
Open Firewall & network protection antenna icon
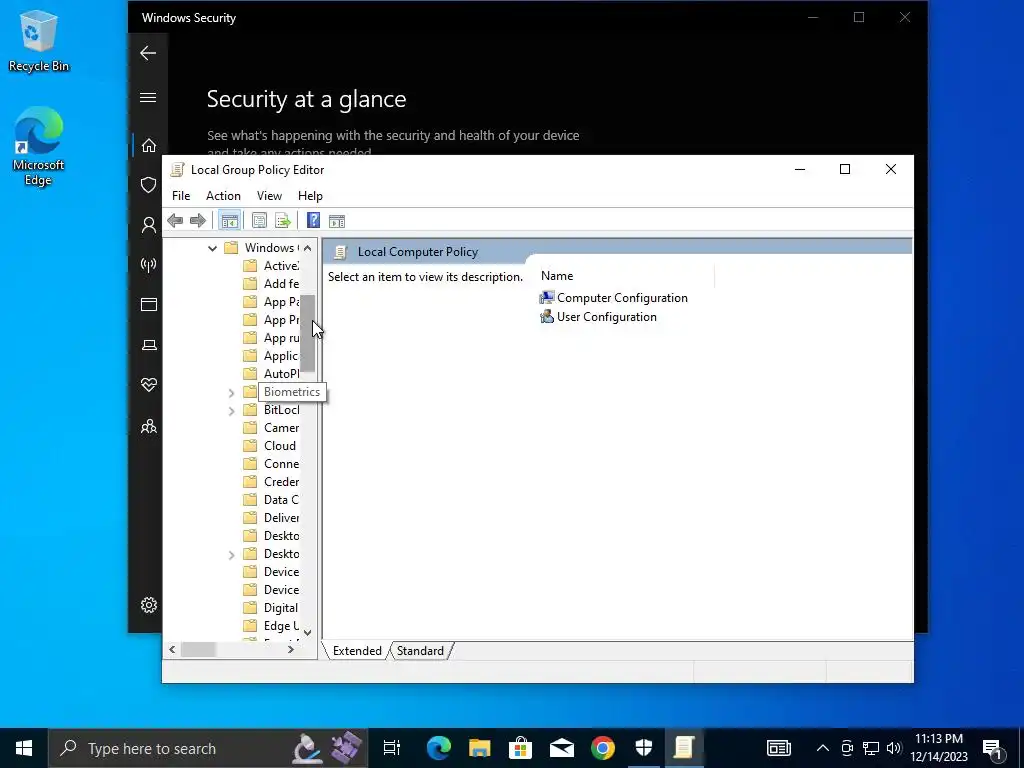coord(149,264)
